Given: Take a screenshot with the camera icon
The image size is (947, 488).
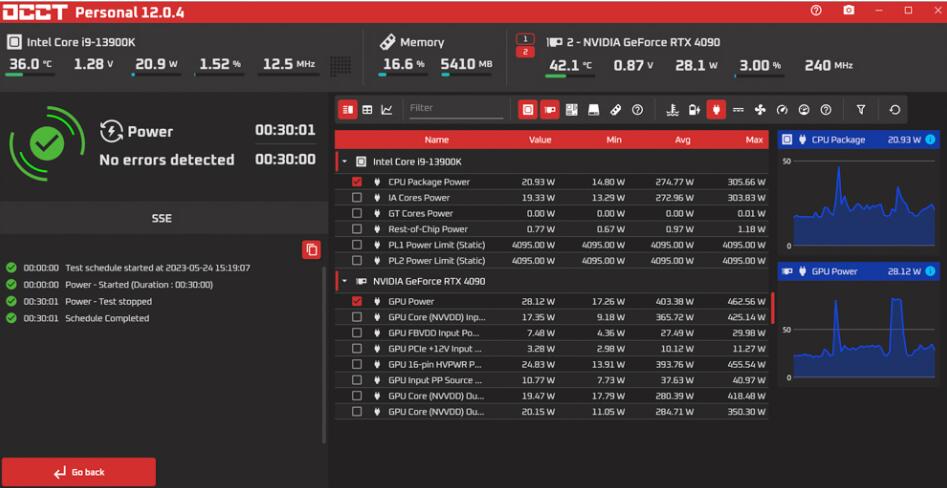Looking at the screenshot, I should 849,10.
